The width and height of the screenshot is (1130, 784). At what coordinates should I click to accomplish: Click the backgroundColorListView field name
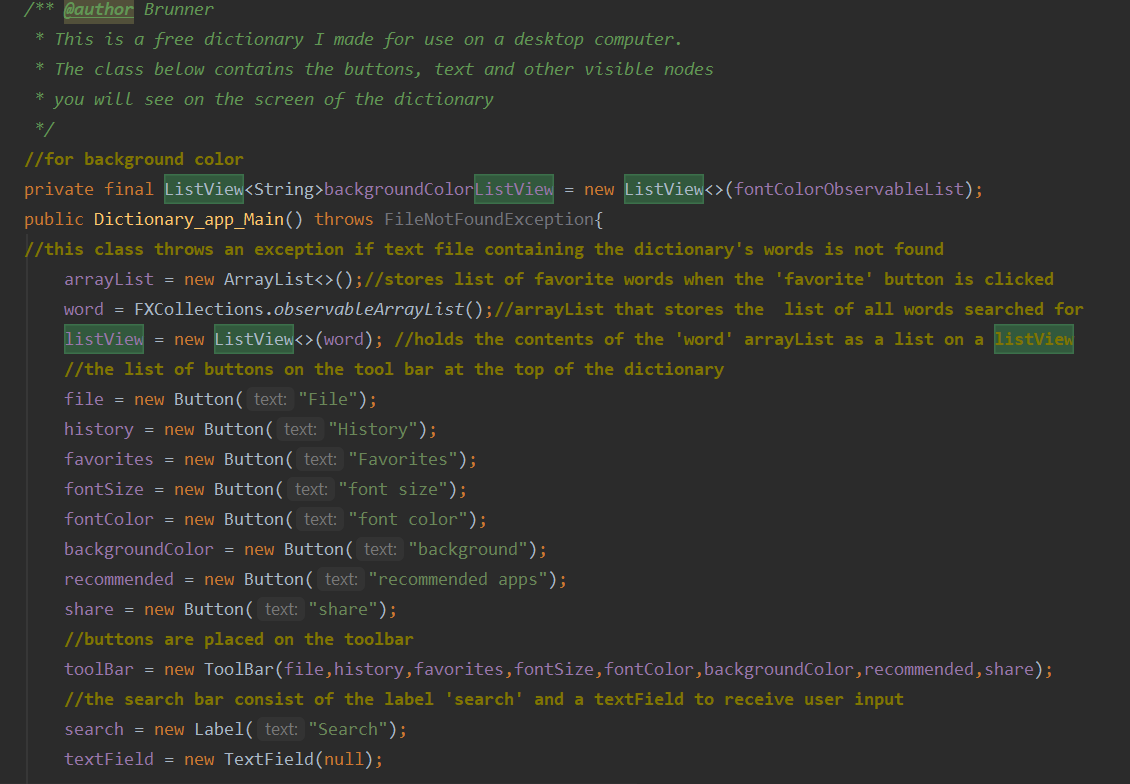click(439, 190)
